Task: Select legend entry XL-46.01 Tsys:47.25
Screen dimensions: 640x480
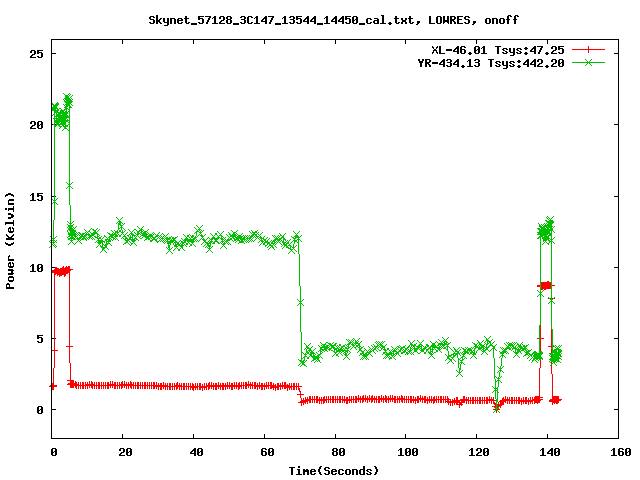Action: [498, 50]
